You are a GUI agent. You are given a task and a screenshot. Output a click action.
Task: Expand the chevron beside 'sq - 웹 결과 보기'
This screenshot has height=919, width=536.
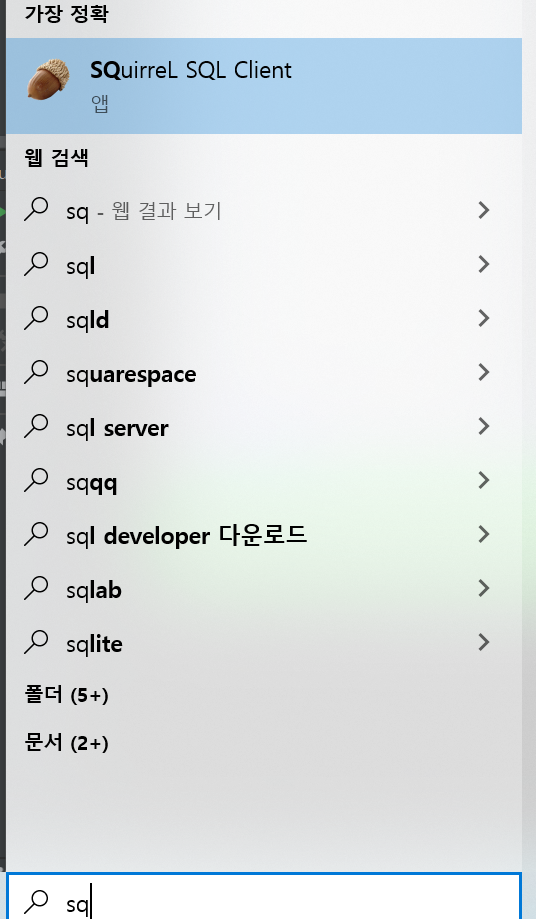[483, 210]
